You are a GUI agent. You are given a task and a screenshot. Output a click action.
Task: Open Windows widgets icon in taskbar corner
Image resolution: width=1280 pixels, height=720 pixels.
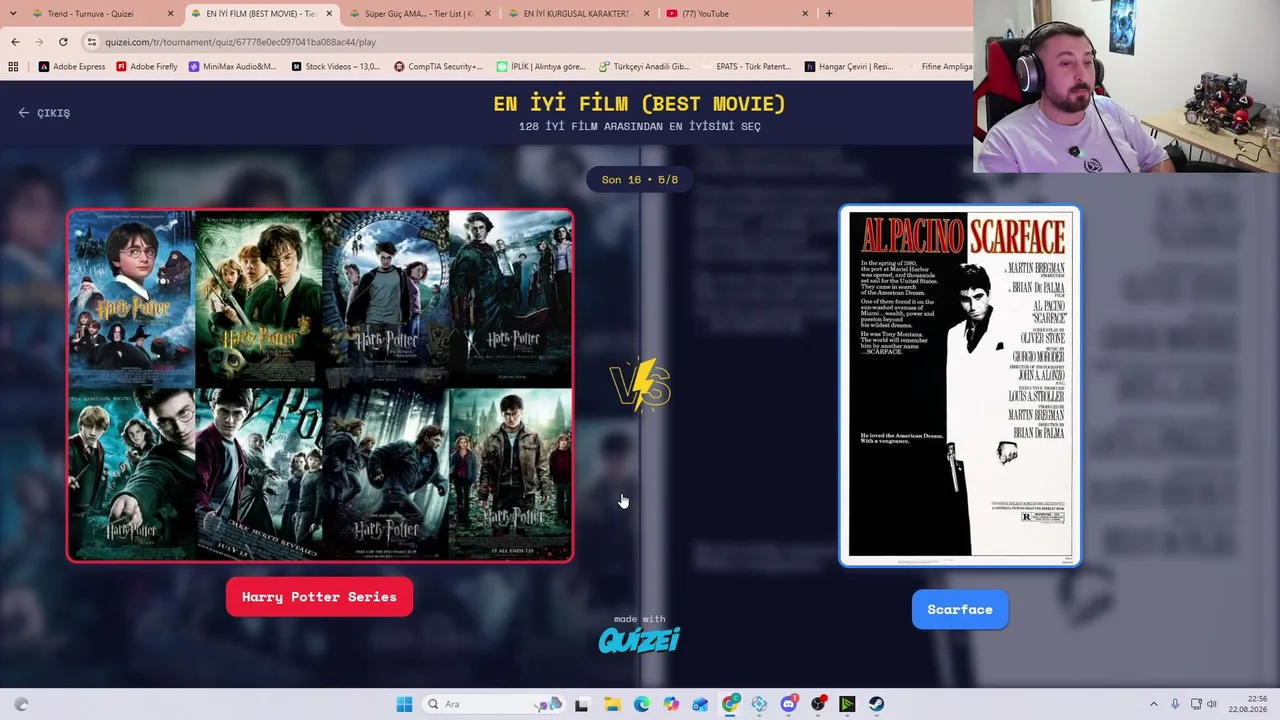click(x=22, y=704)
